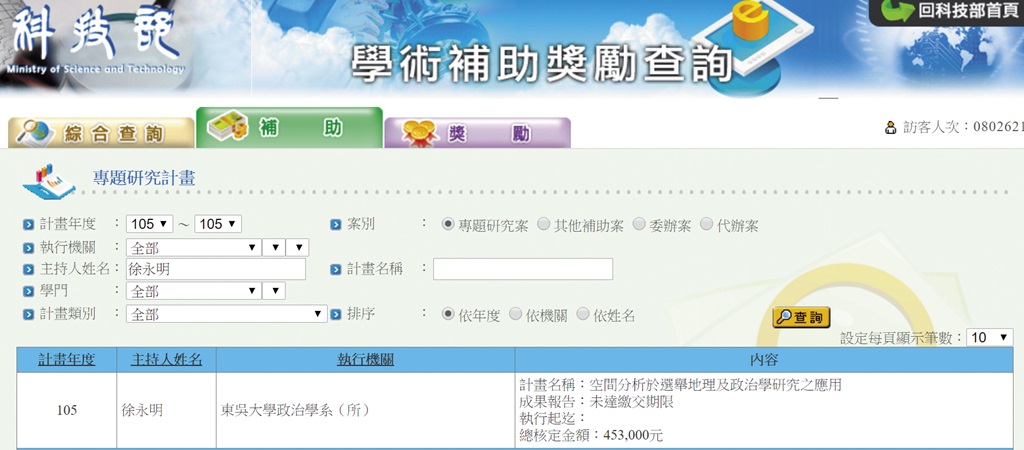This screenshot has width=1024, height=450.
Task: Click the award ribbon icon on 獎勵 tab
Action: [419, 133]
